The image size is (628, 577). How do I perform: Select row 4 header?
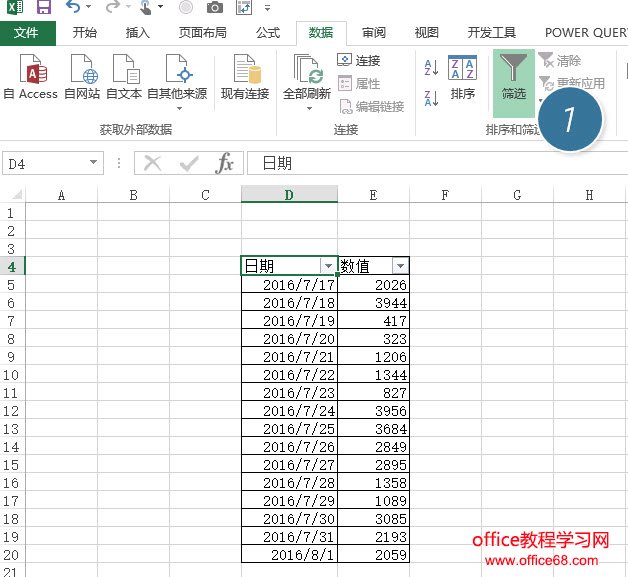pyautogui.click(x=12, y=267)
